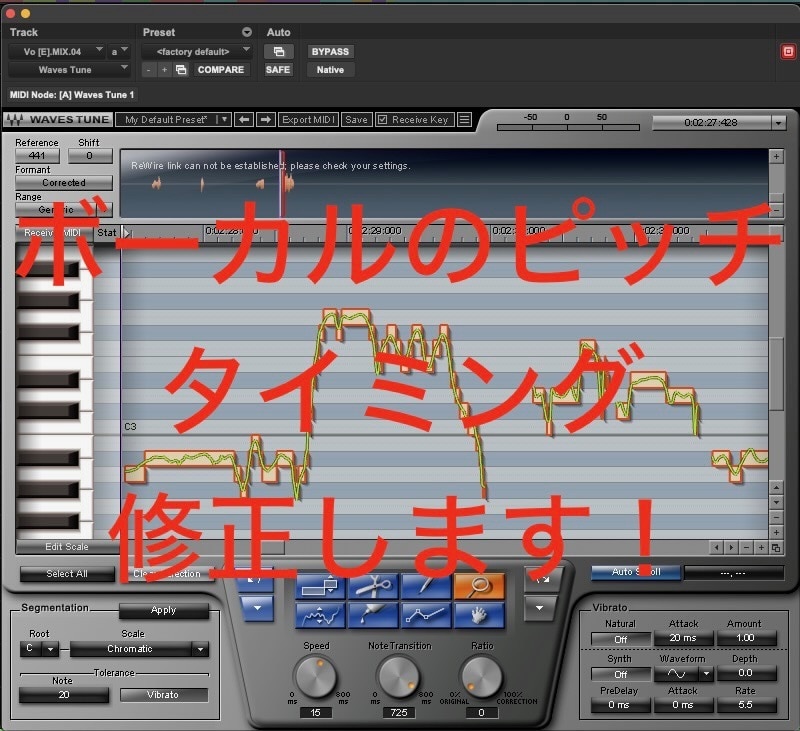Image resolution: width=800 pixels, height=731 pixels.
Task: Toggle the Receive Key checkbox
Action: pyautogui.click(x=382, y=119)
